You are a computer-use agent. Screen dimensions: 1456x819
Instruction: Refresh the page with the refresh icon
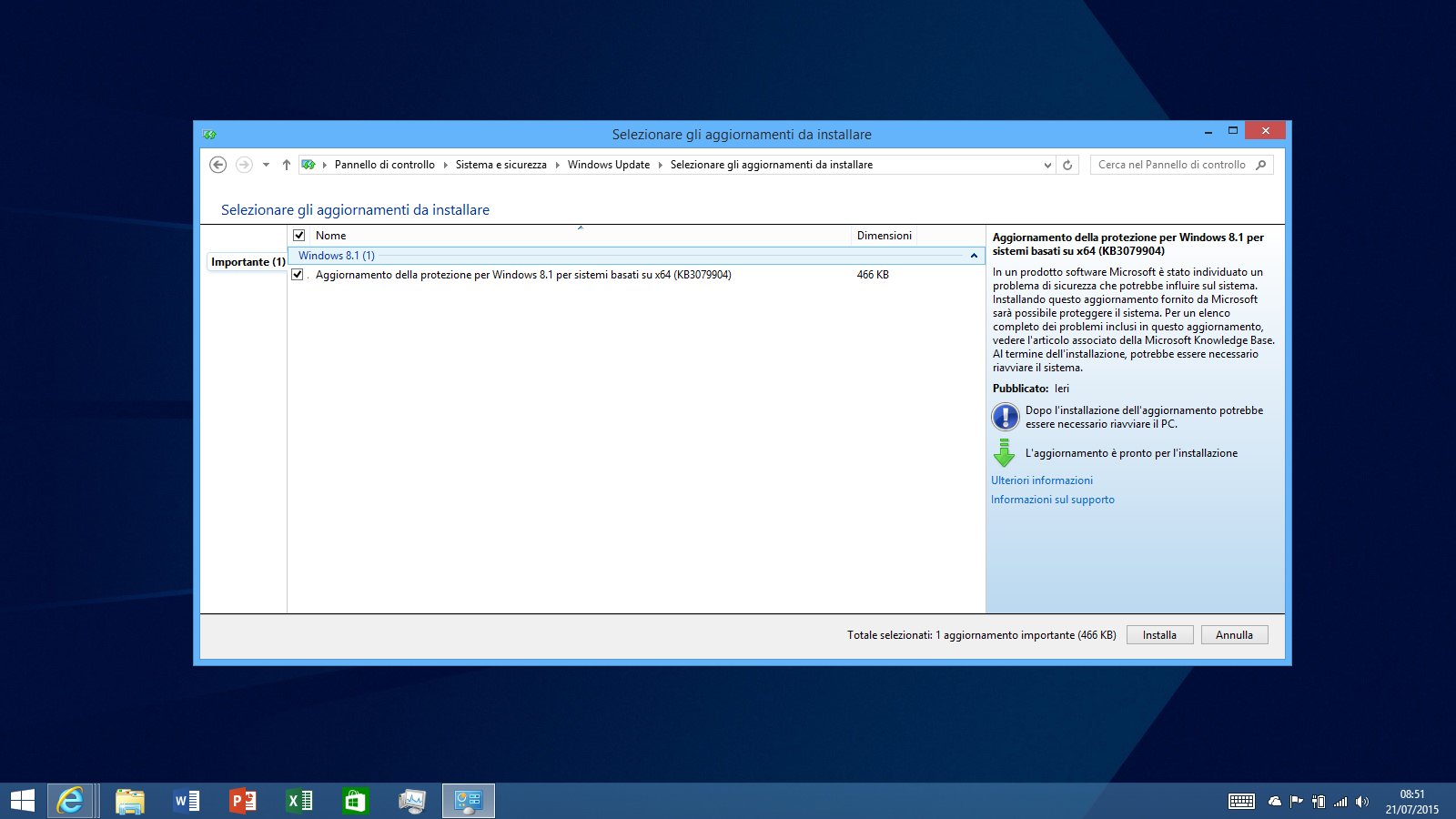tap(1067, 165)
